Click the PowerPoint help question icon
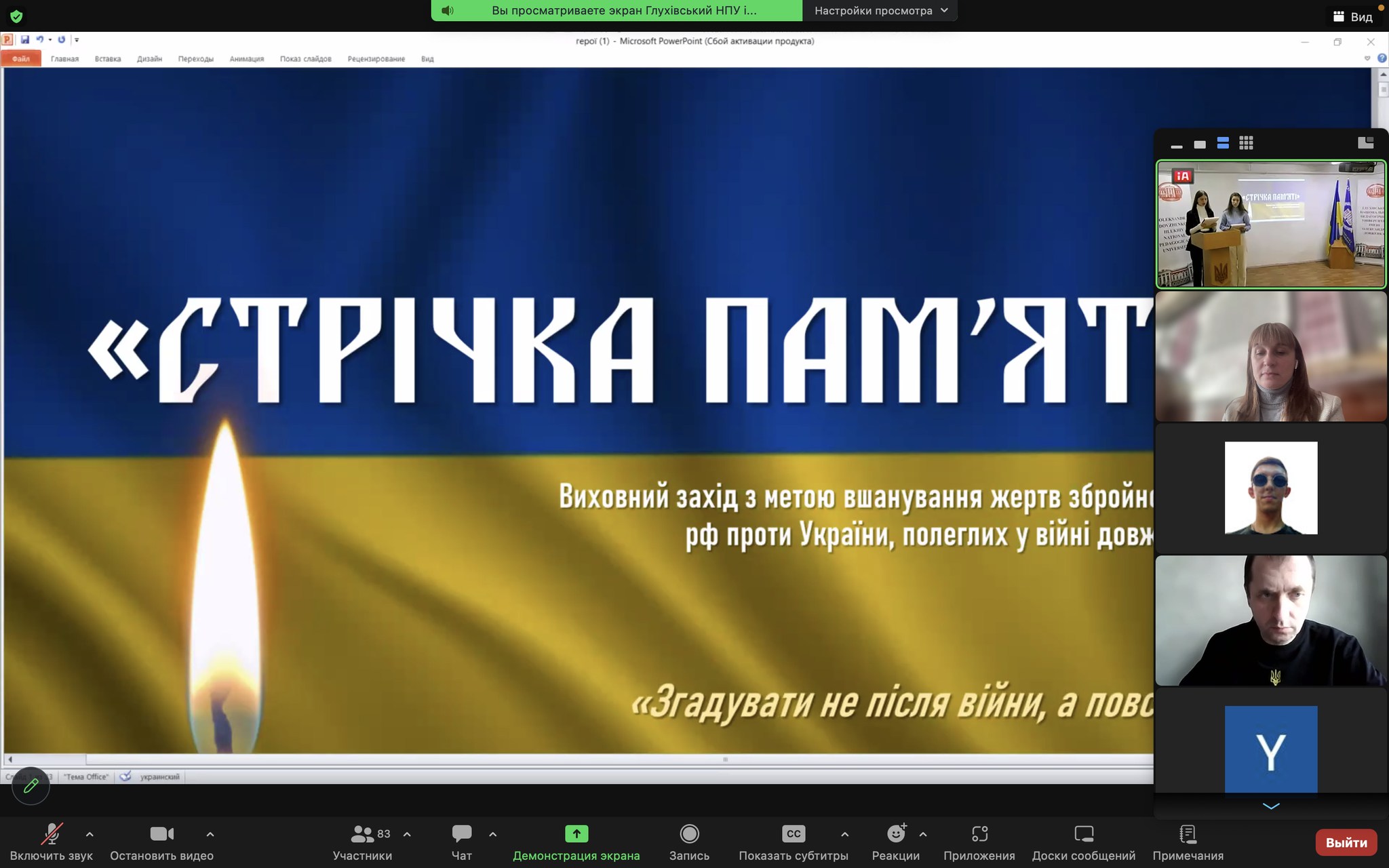Image resolution: width=1389 pixels, height=868 pixels. [1382, 58]
